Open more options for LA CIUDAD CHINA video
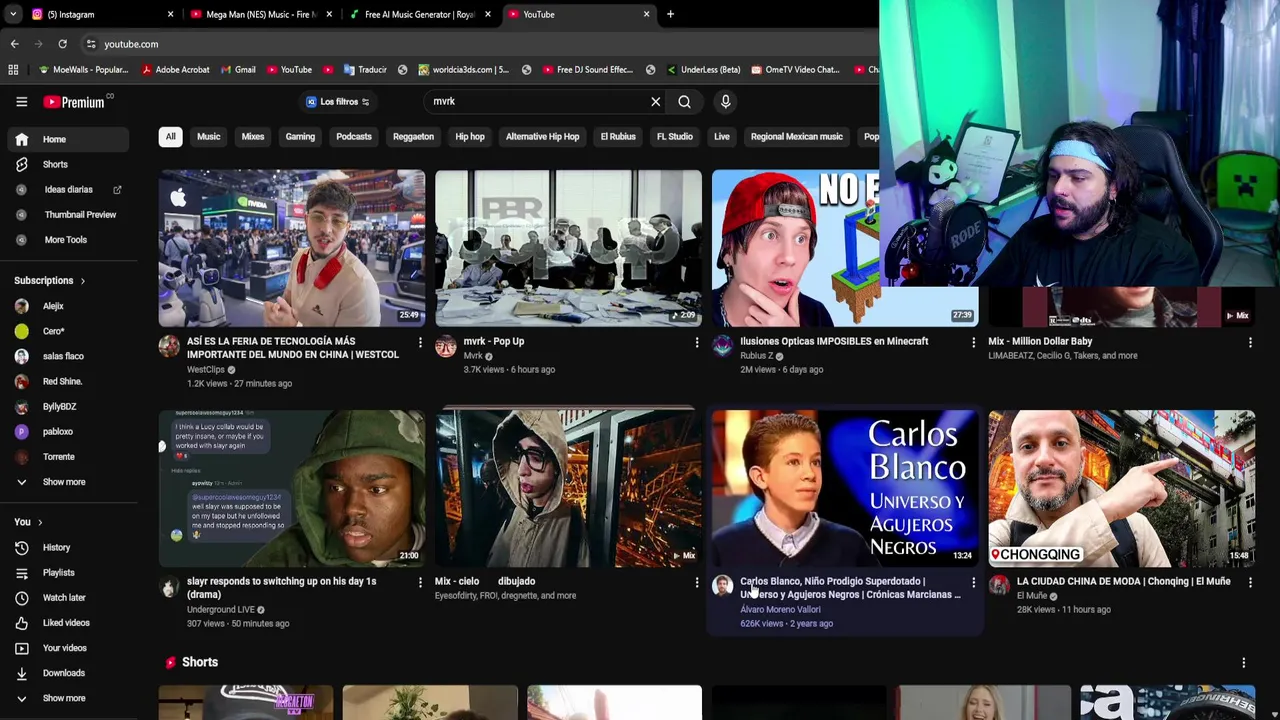The height and width of the screenshot is (720, 1280). (1250, 582)
